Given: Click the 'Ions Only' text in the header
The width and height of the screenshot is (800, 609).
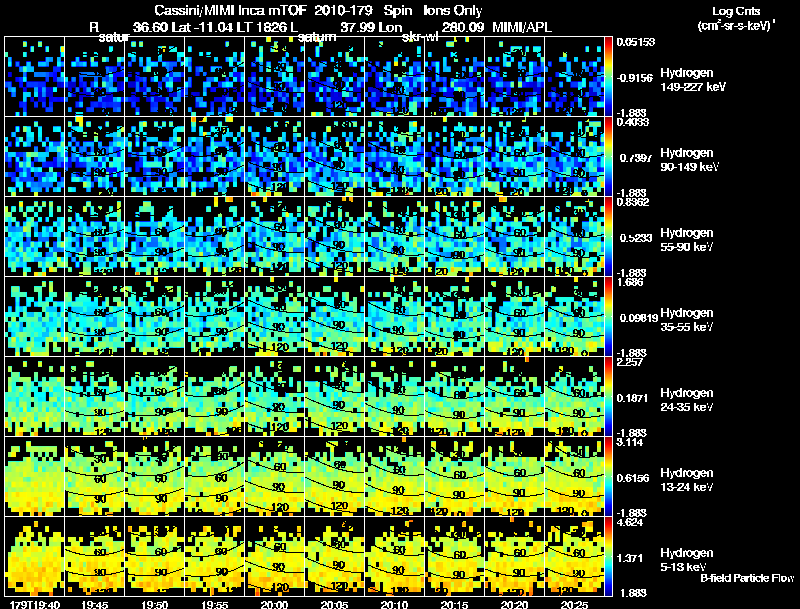Looking at the screenshot, I should [x=453, y=11].
